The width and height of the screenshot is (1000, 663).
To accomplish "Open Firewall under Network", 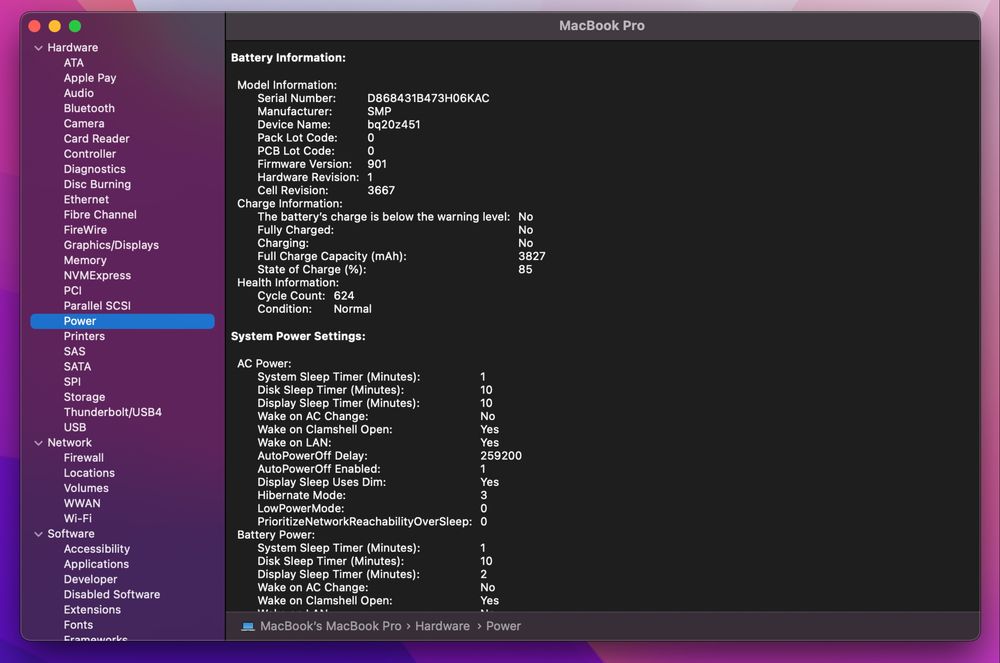I will pyautogui.click(x=84, y=458).
